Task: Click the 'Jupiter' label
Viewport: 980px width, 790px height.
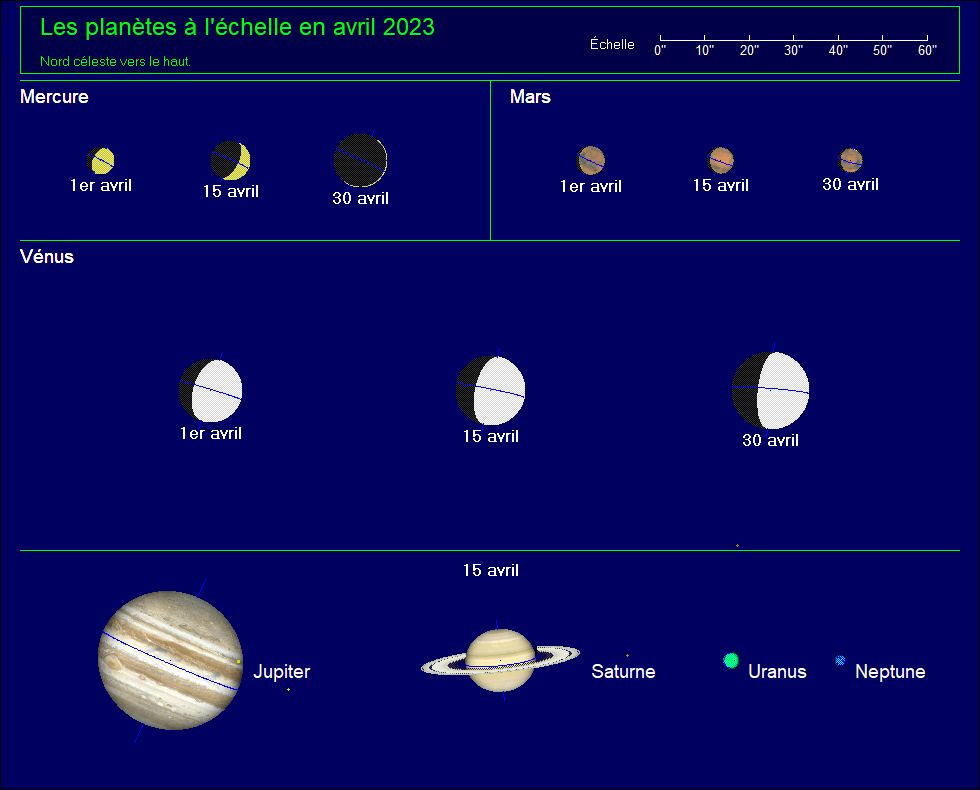Action: (282, 672)
